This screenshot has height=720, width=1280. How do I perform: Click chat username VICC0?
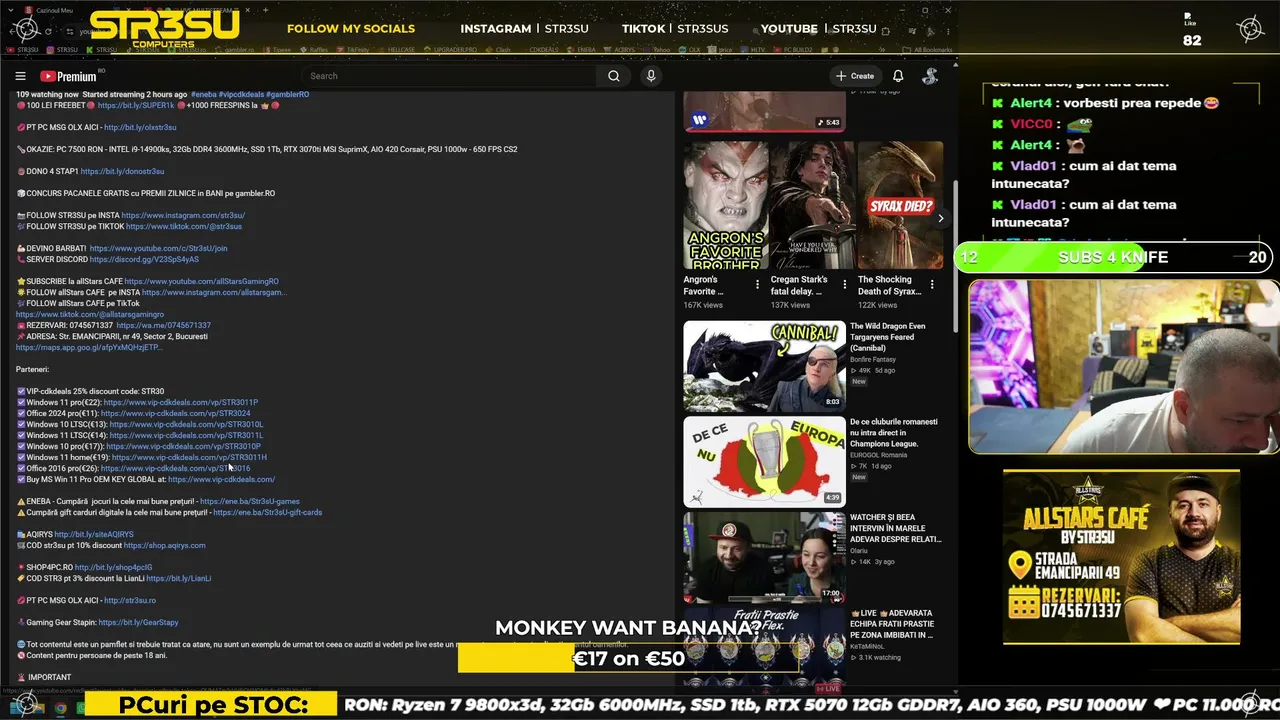[1031, 124]
